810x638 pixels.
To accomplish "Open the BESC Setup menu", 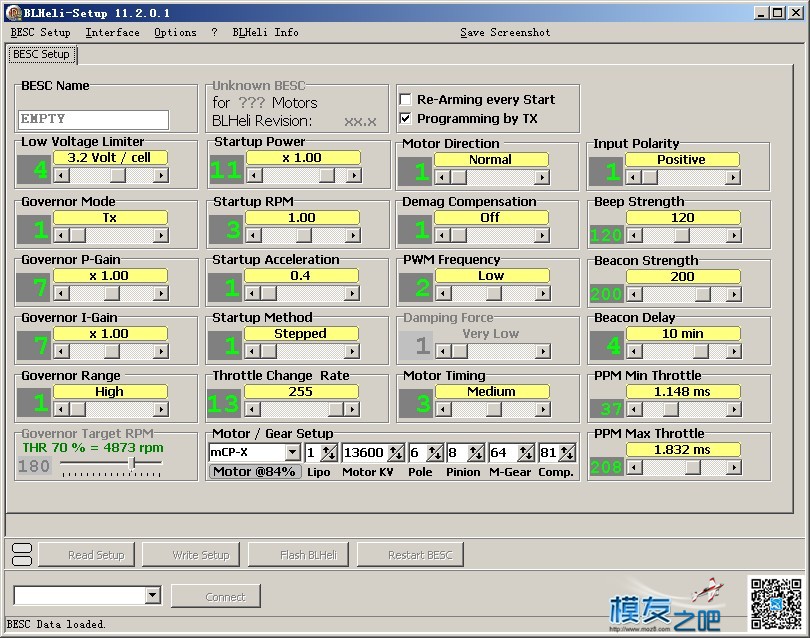I will pos(40,32).
